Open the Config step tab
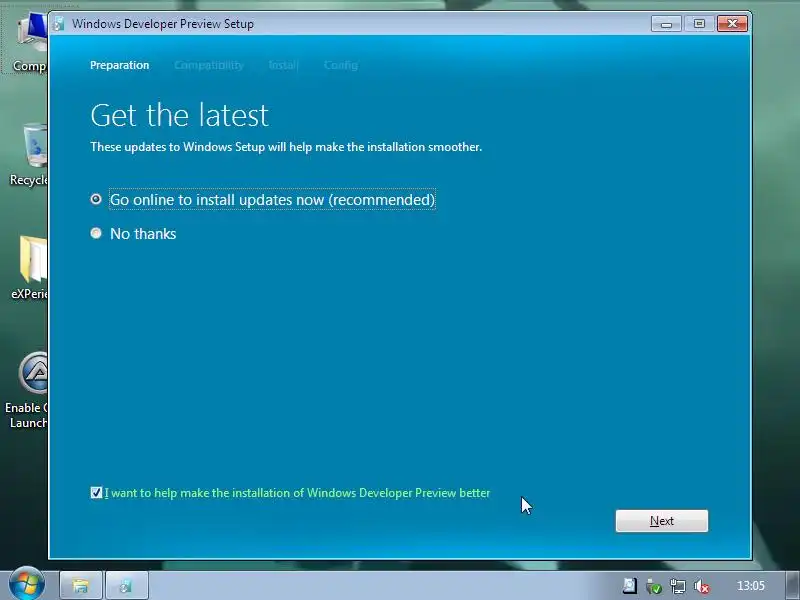800x600 pixels. click(340, 65)
